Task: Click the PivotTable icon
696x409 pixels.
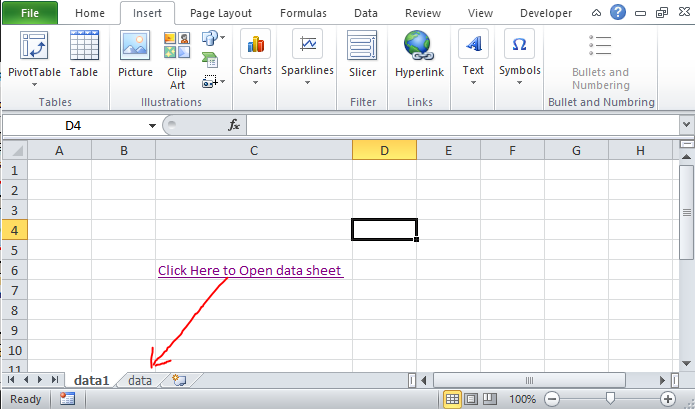Action: (34, 46)
